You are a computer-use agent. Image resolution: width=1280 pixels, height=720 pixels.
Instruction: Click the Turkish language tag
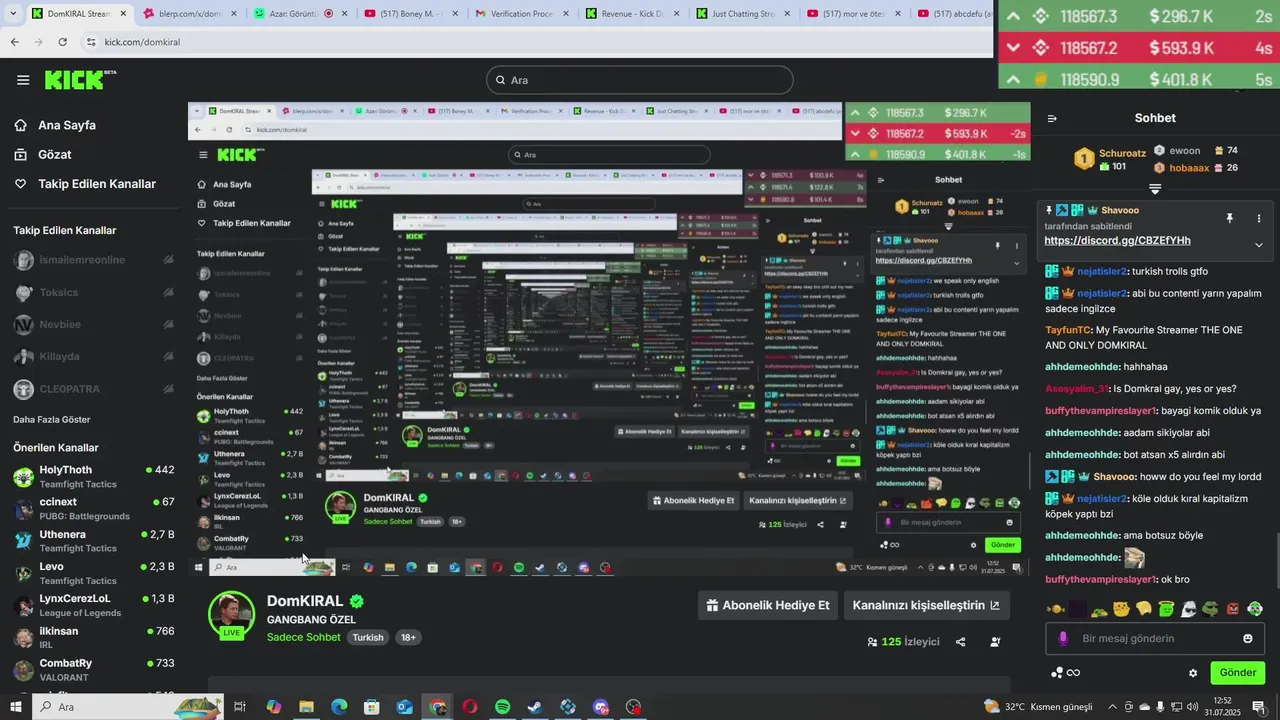tap(367, 637)
